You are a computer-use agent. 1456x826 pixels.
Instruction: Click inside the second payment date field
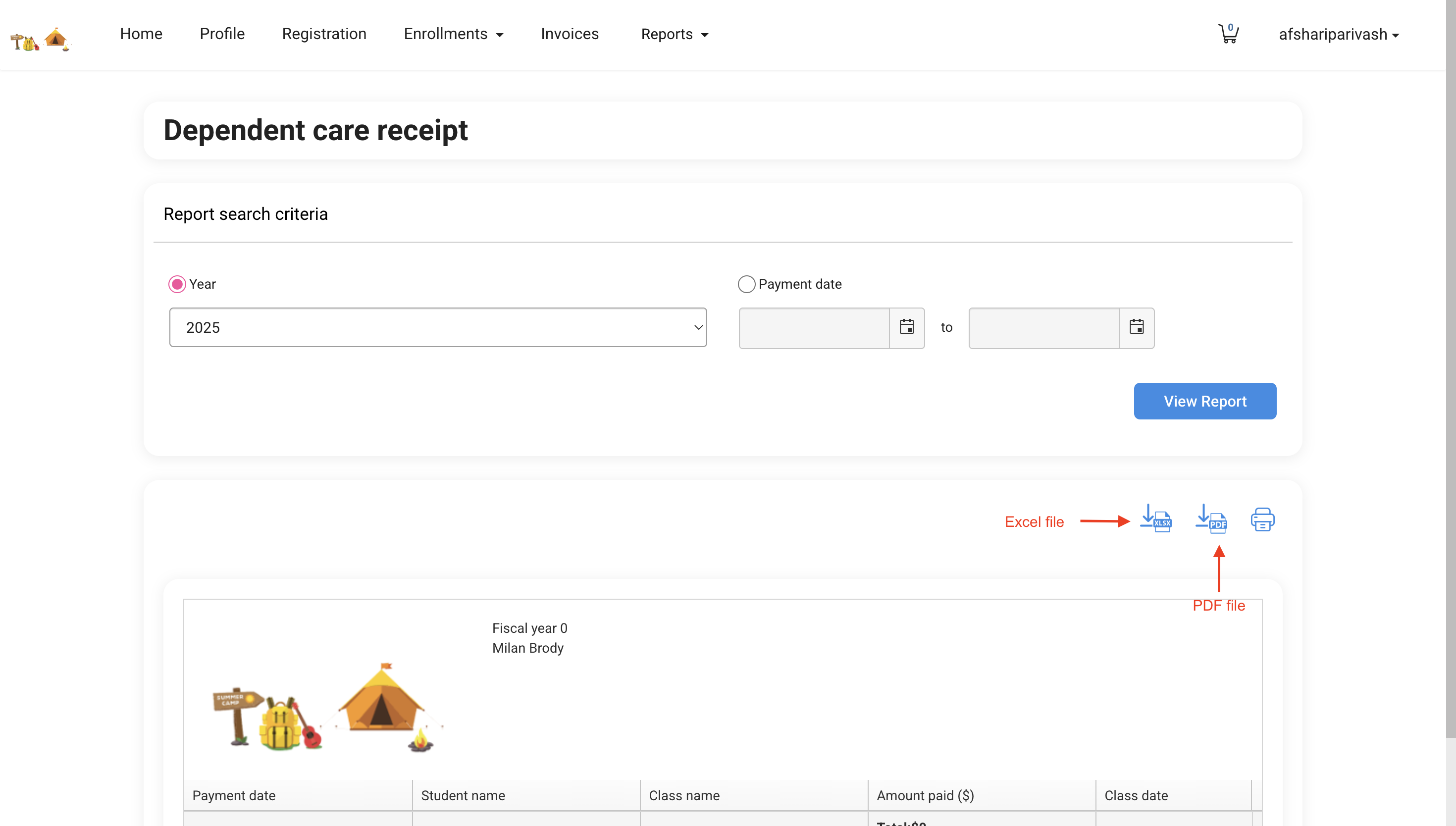click(x=1043, y=328)
